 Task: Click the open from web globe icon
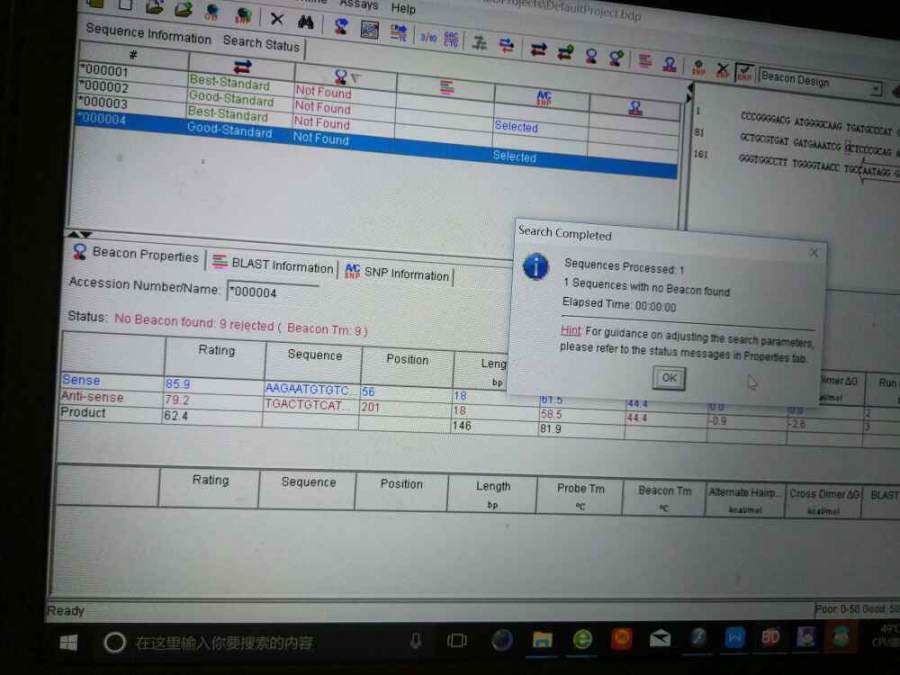pos(212,13)
